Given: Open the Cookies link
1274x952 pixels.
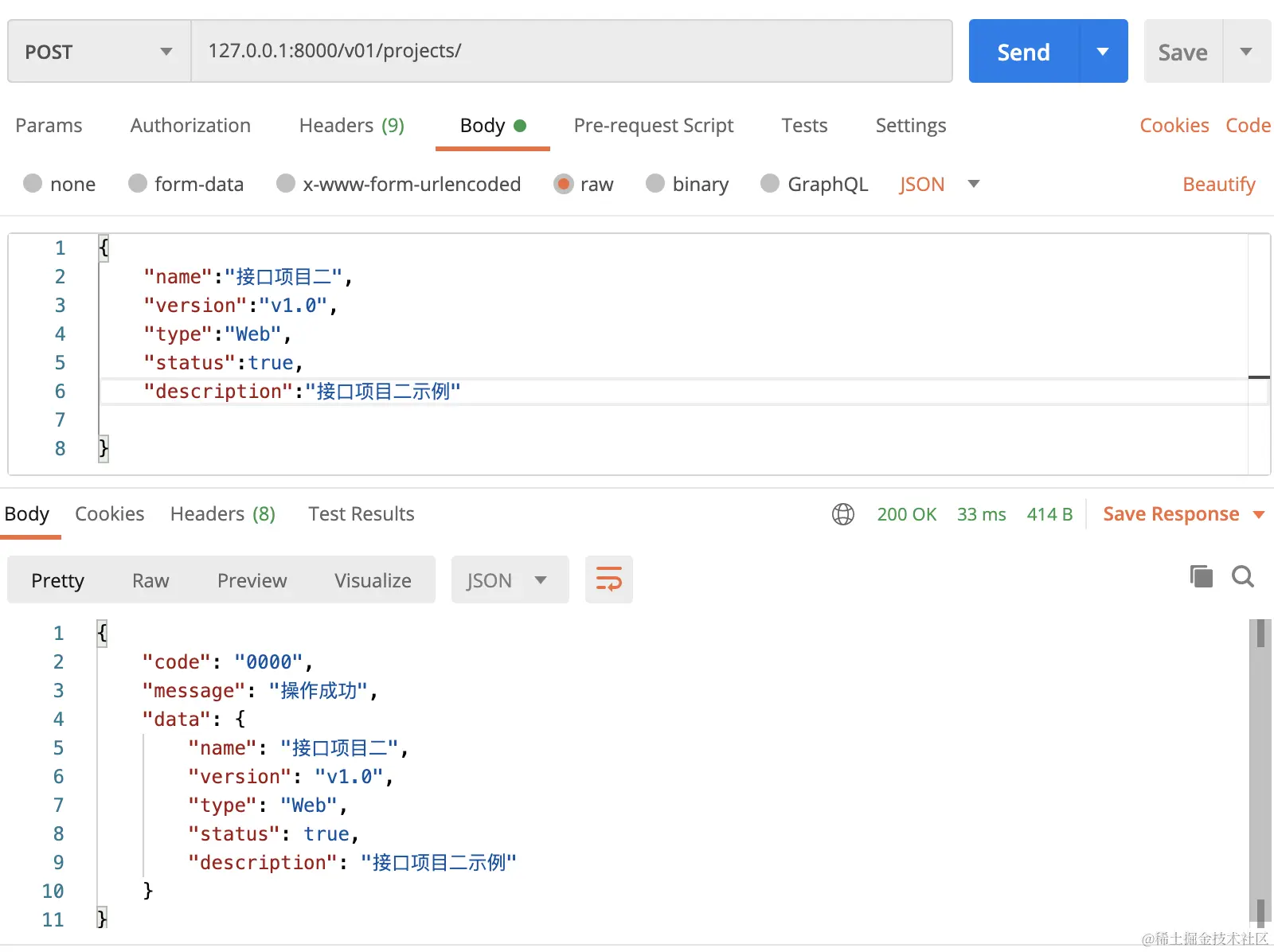Looking at the screenshot, I should tap(1174, 126).
